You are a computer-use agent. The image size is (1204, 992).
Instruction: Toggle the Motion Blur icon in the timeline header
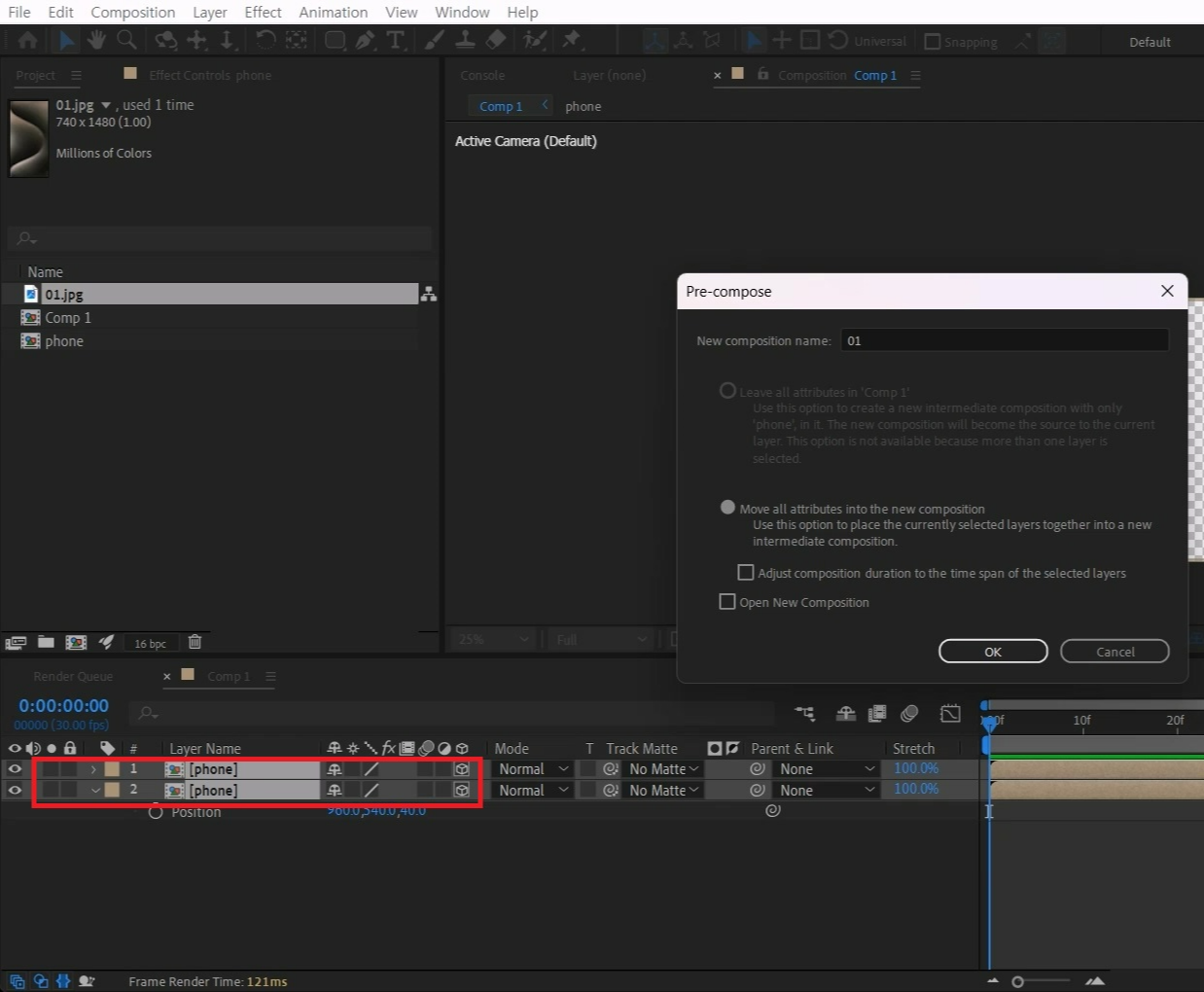pos(909,714)
